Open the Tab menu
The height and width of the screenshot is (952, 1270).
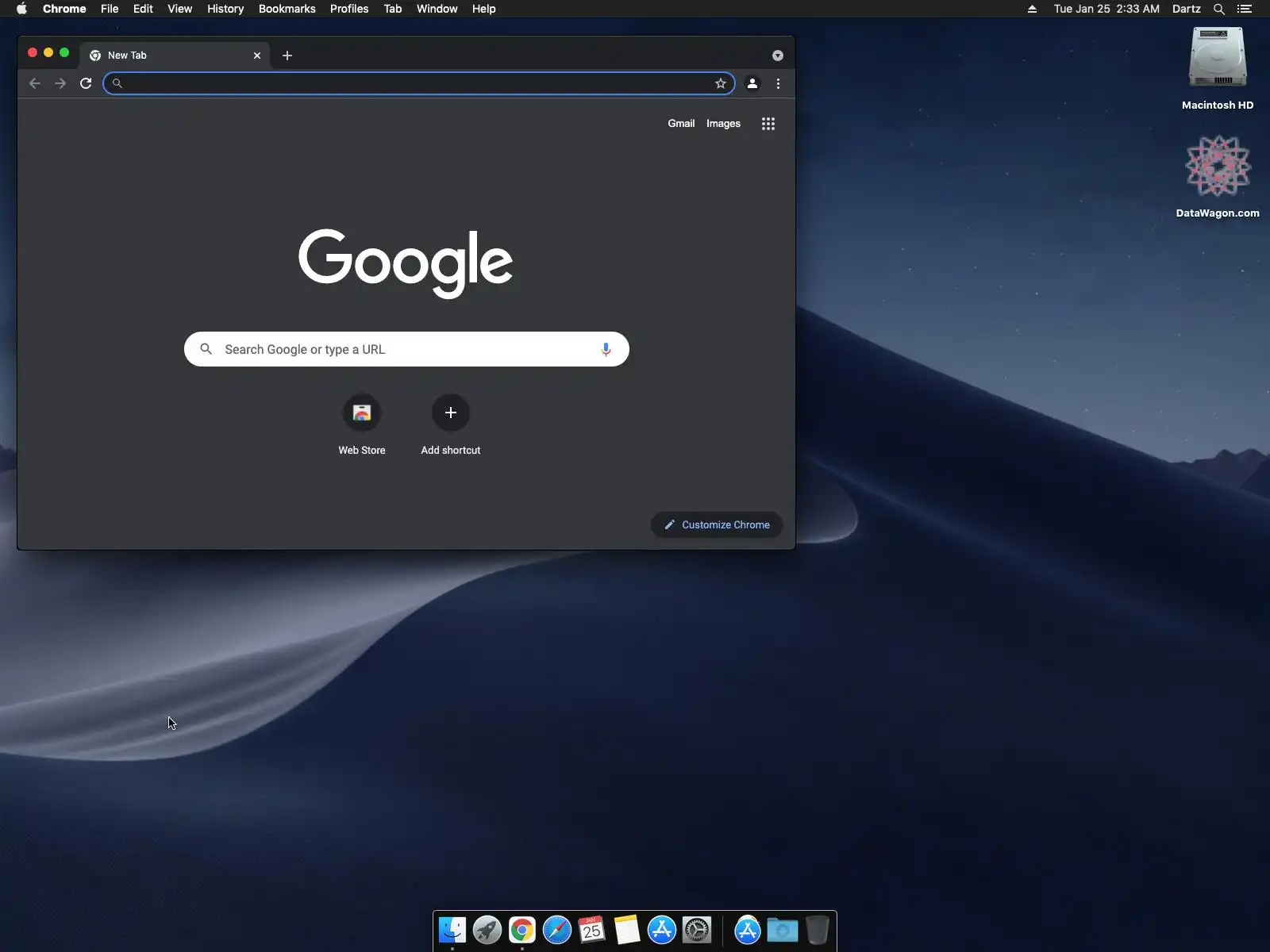pyautogui.click(x=393, y=9)
